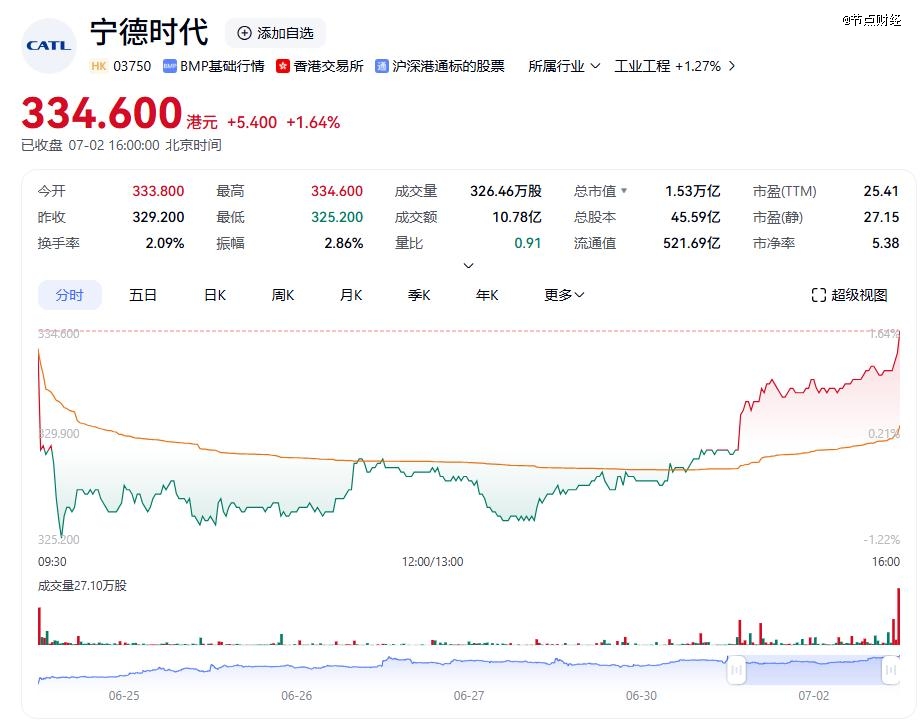920x725 pixels.
Task: Click the 沪深港通标的股票 label
Action: [x=448, y=66]
